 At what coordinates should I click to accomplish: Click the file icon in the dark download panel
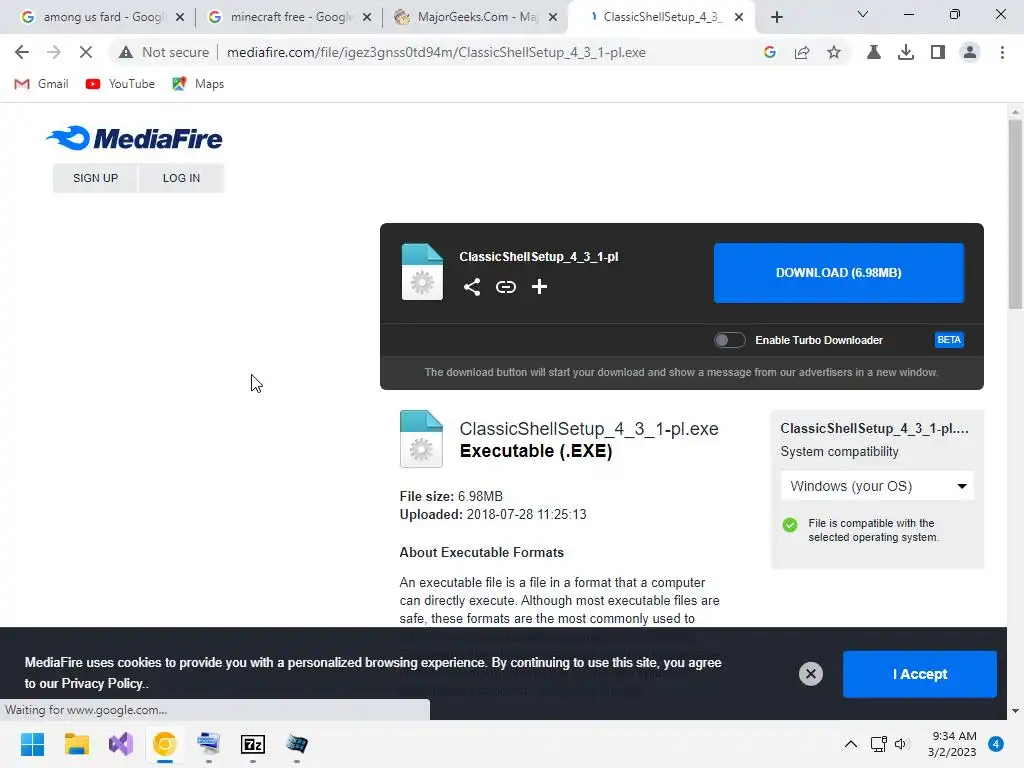(x=422, y=272)
